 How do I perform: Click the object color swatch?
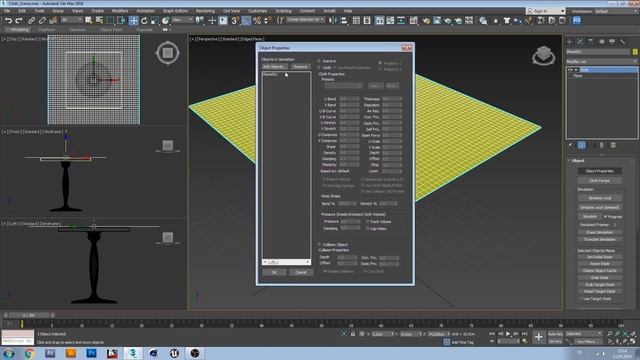tap(635, 52)
